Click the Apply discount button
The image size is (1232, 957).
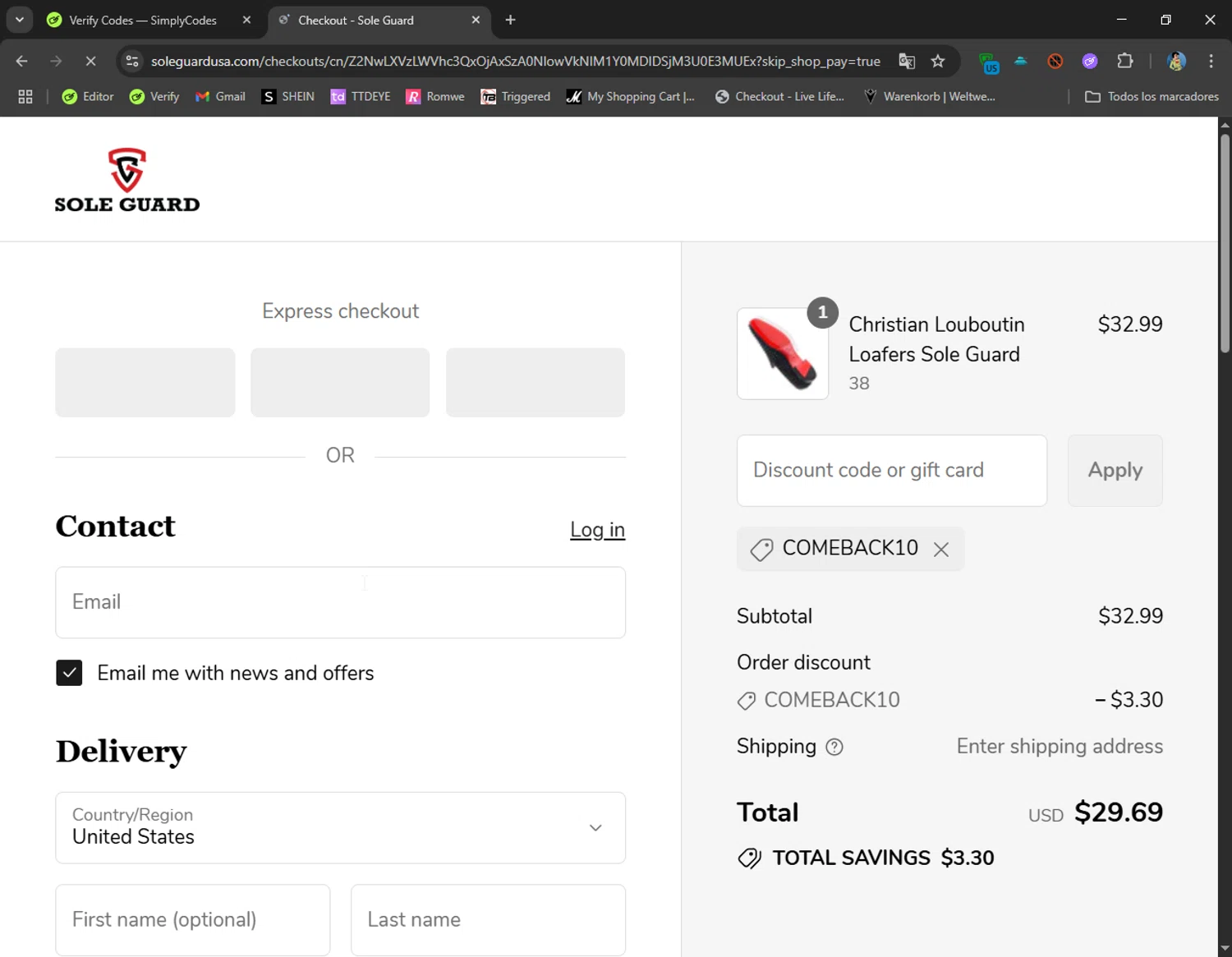pyautogui.click(x=1115, y=471)
